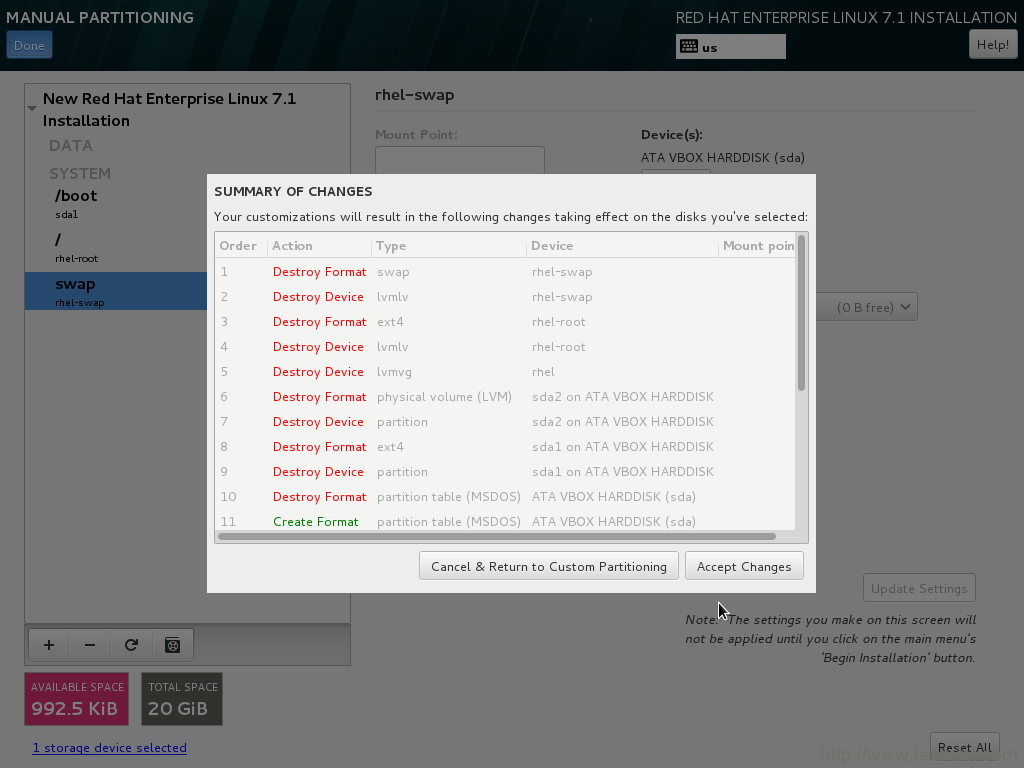Screen dimensions: 1024x768
Task: Open the 1 storage device selected link
Action: point(110,748)
